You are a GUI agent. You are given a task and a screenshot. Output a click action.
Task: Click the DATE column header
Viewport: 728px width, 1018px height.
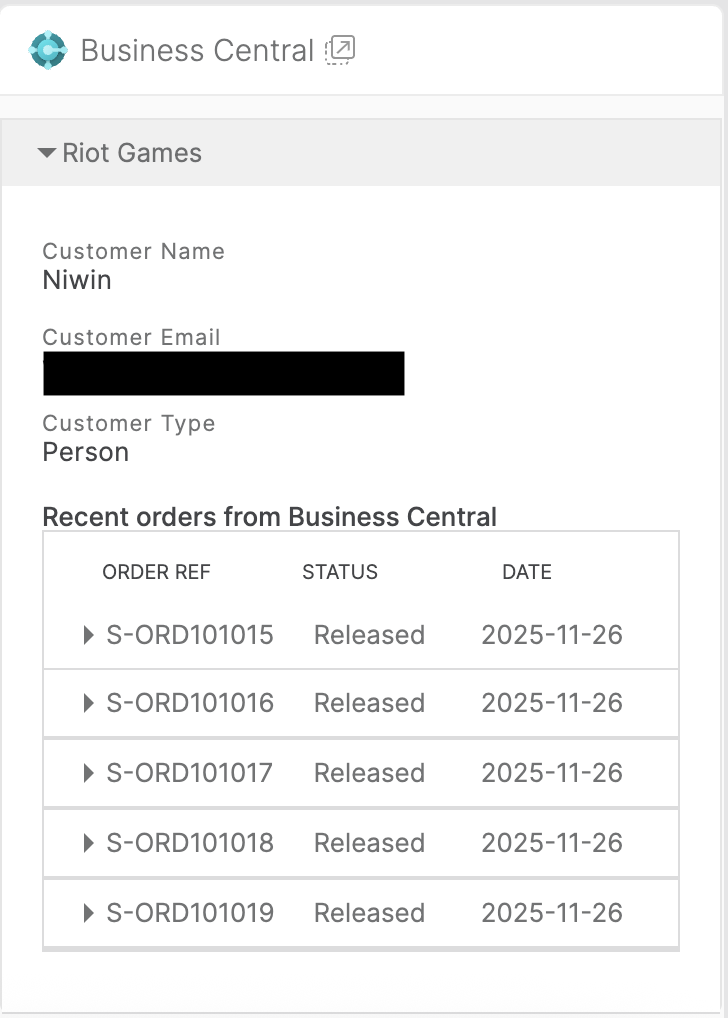[x=527, y=572]
